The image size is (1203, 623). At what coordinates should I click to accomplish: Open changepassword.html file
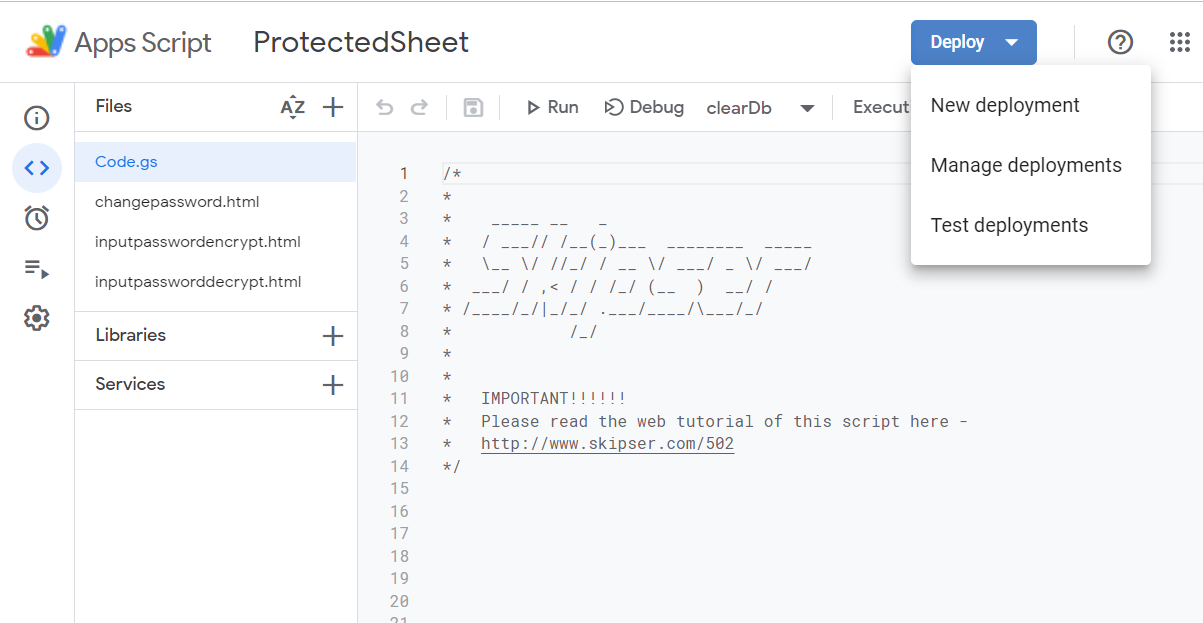[177, 202]
